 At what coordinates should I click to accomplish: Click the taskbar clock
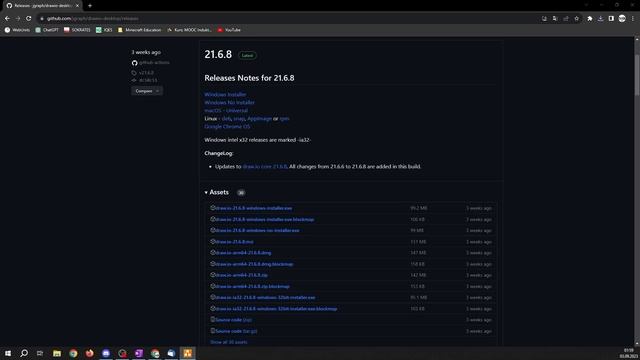coord(629,353)
